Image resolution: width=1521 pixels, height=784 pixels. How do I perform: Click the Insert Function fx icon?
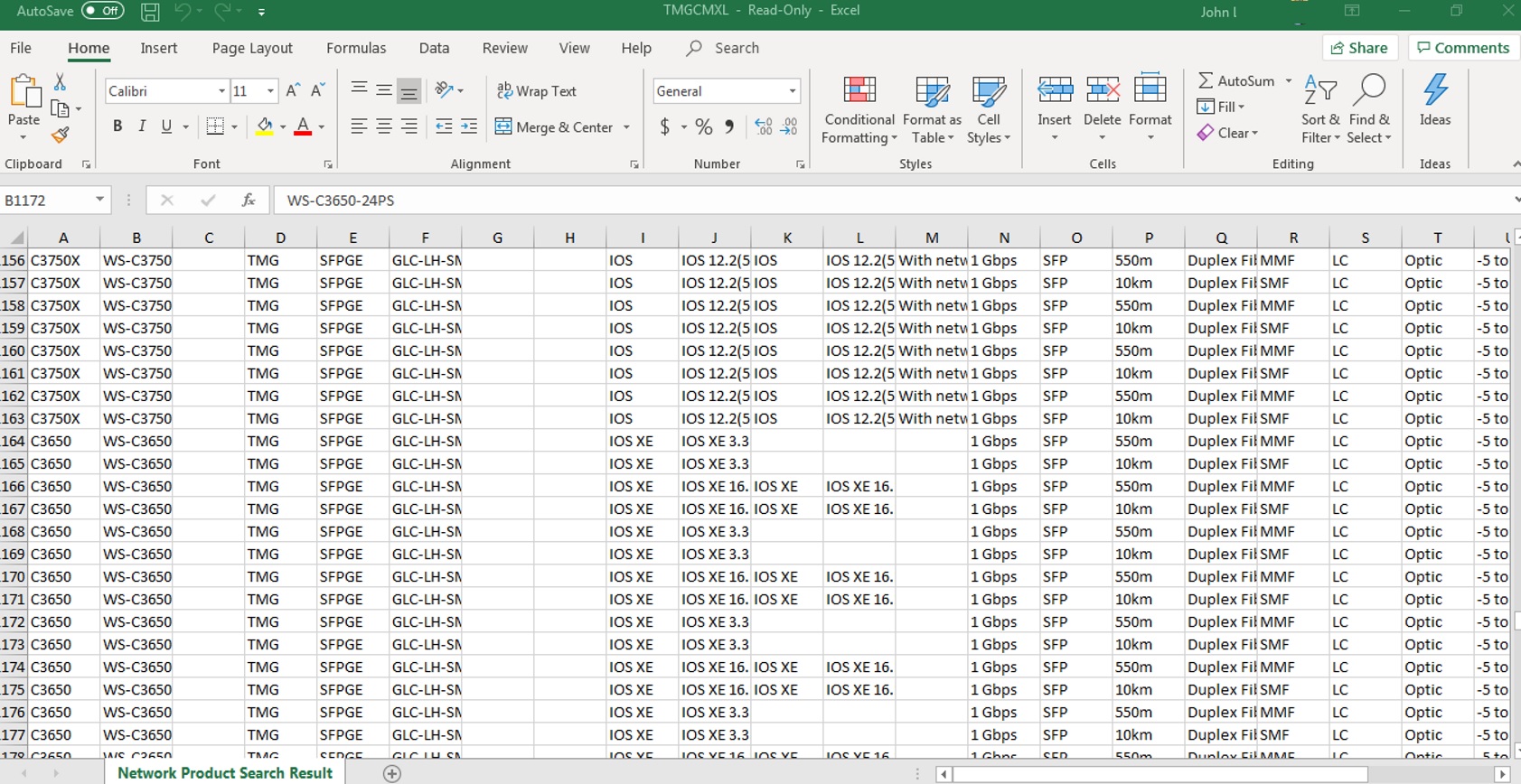click(x=249, y=201)
